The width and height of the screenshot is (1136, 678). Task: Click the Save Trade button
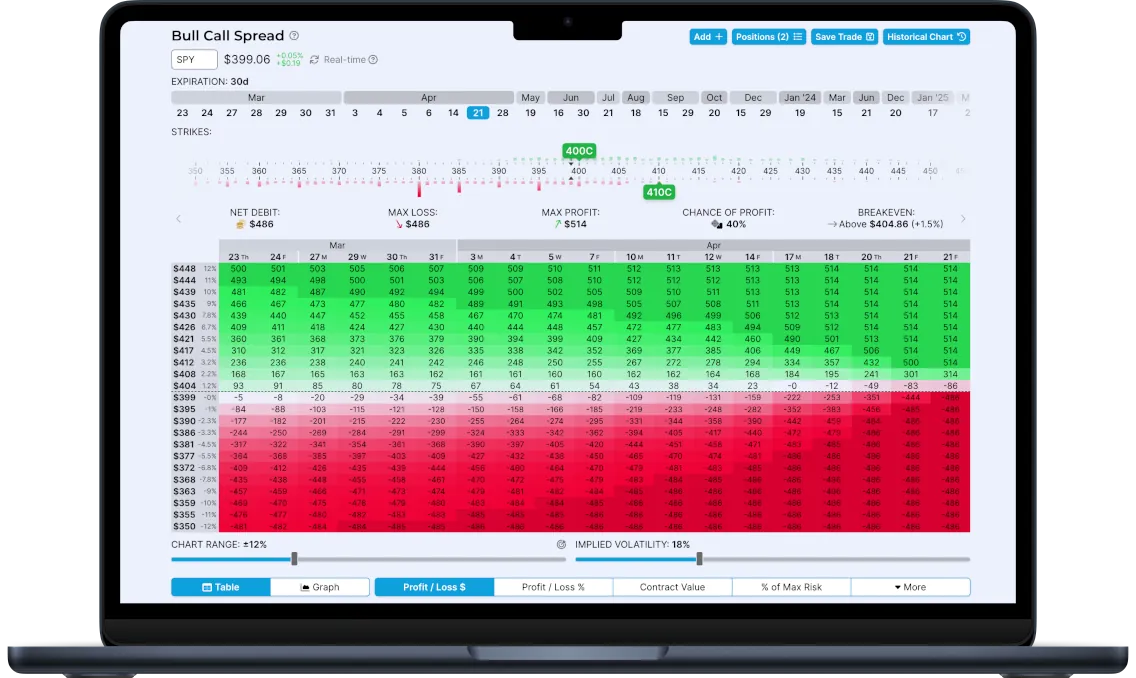tap(843, 36)
